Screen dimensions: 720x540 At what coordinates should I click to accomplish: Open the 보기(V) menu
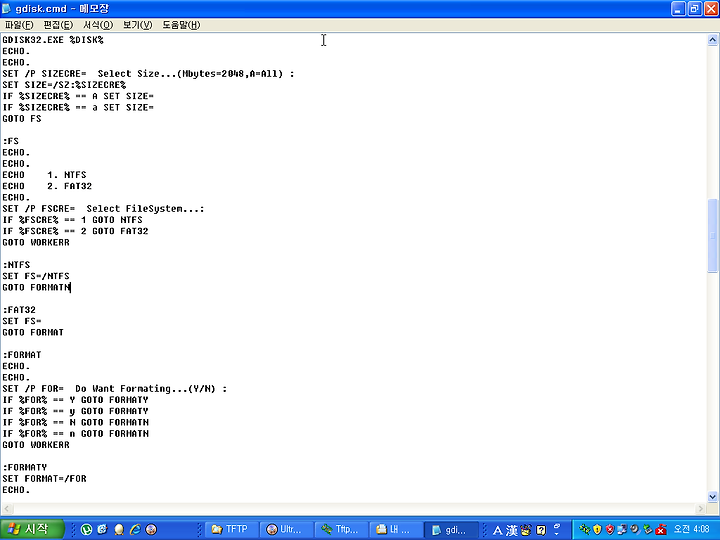[x=137, y=25]
